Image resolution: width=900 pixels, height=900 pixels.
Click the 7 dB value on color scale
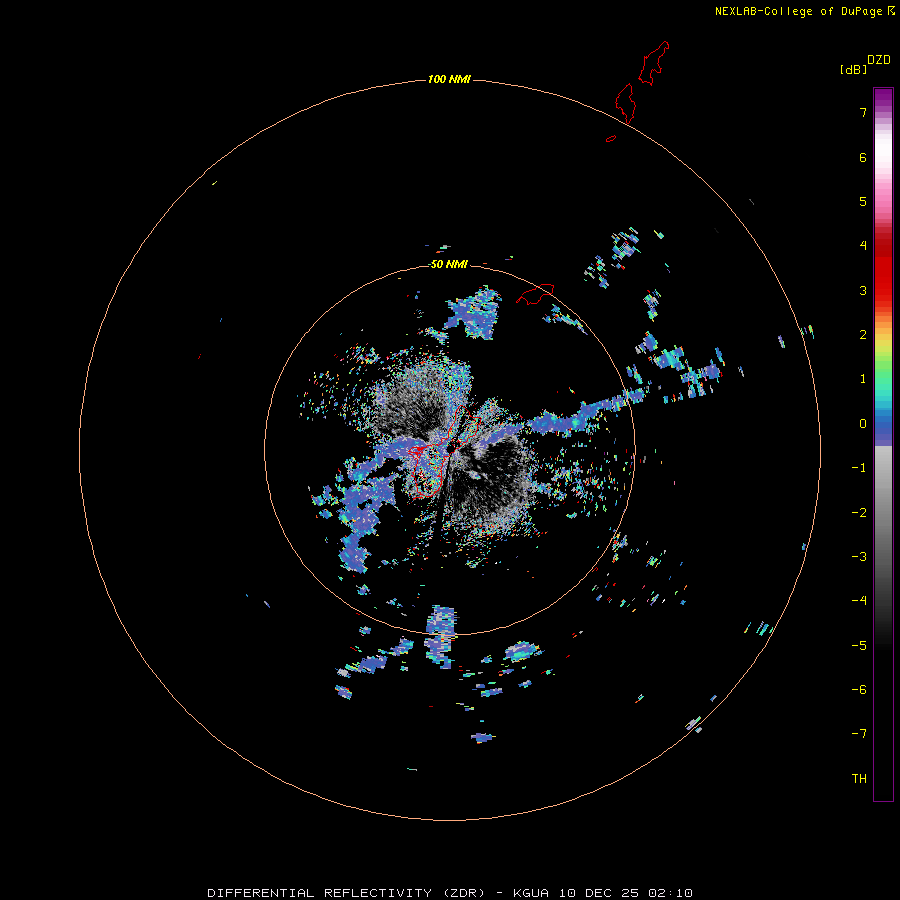pos(863,112)
